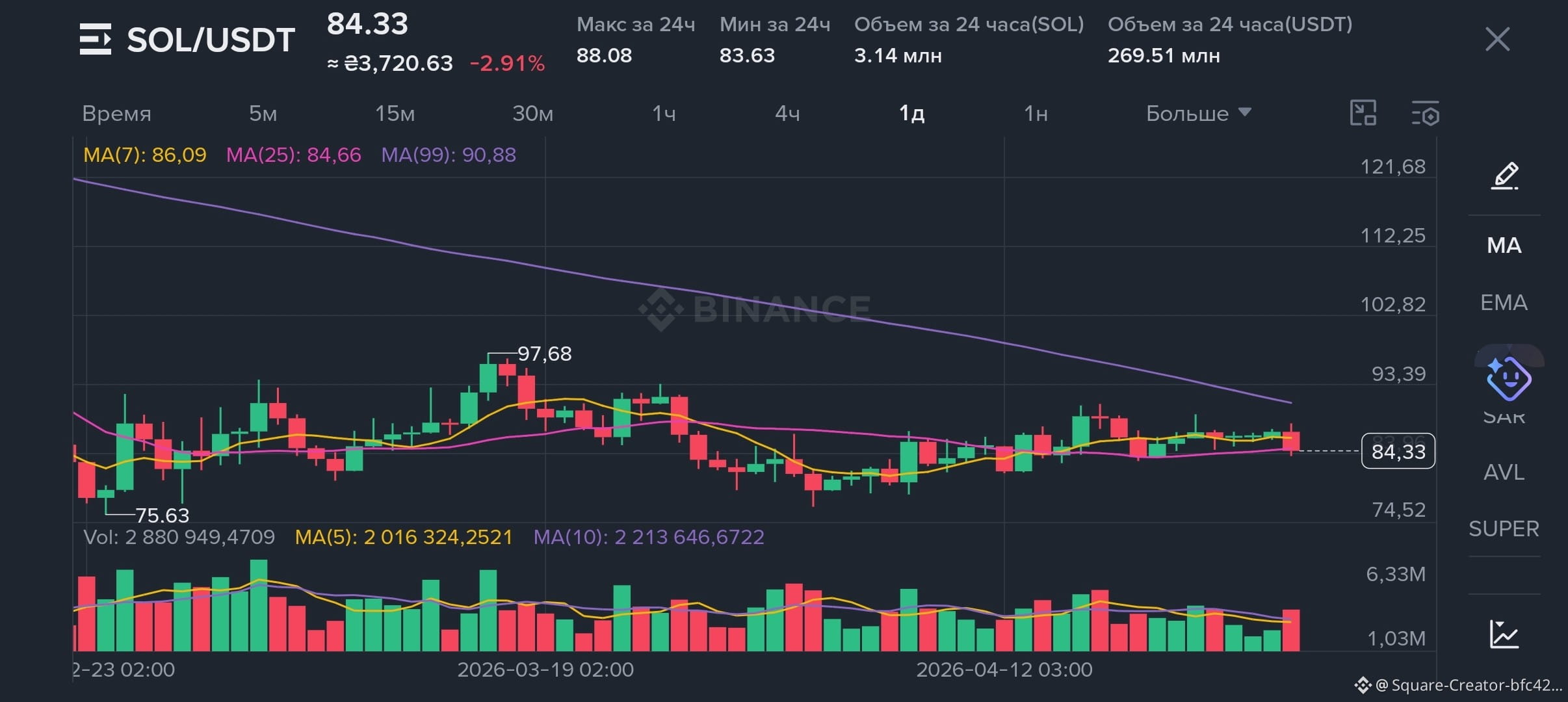Click the 24h low value 83.63
This screenshot has height=702, width=1568.
tap(747, 55)
